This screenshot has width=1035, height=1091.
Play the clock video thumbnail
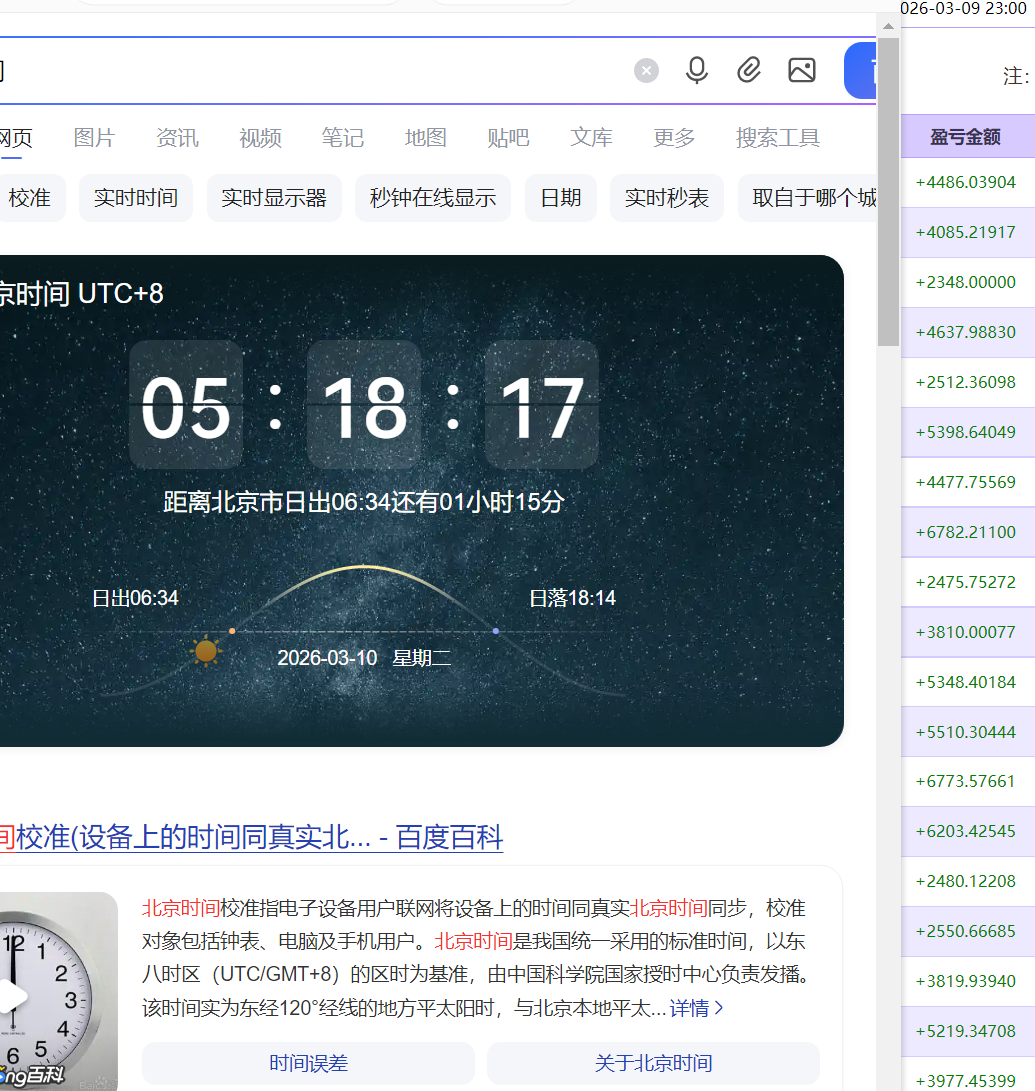(14, 996)
